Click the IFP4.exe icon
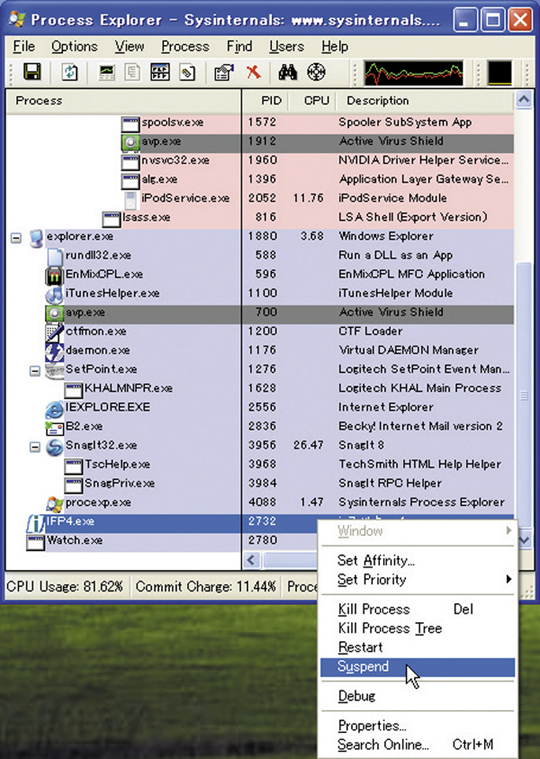 [x=35, y=522]
